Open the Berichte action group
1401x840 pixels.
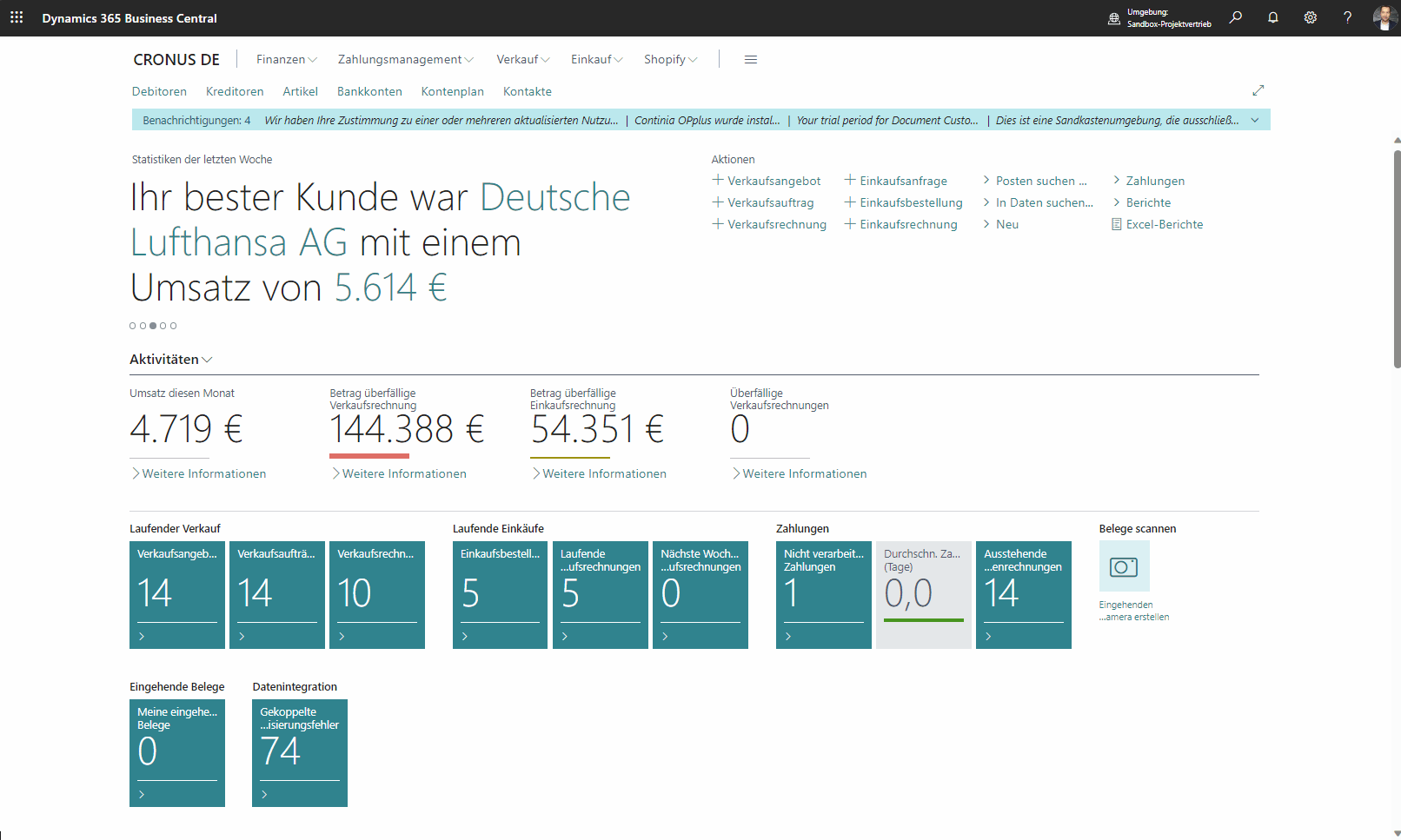(x=1142, y=202)
